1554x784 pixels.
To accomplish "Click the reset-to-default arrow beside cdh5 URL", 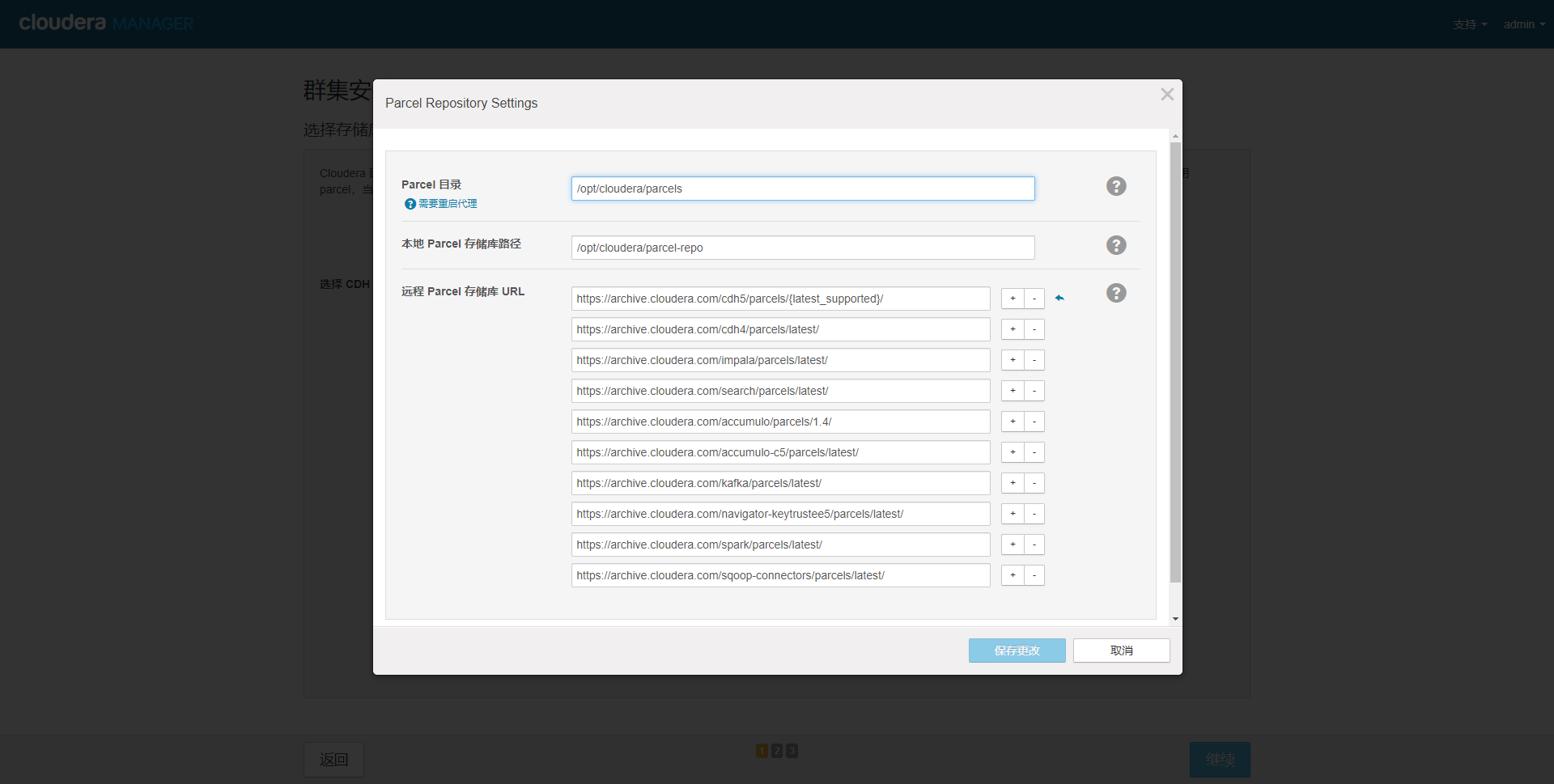I will 1059,299.
